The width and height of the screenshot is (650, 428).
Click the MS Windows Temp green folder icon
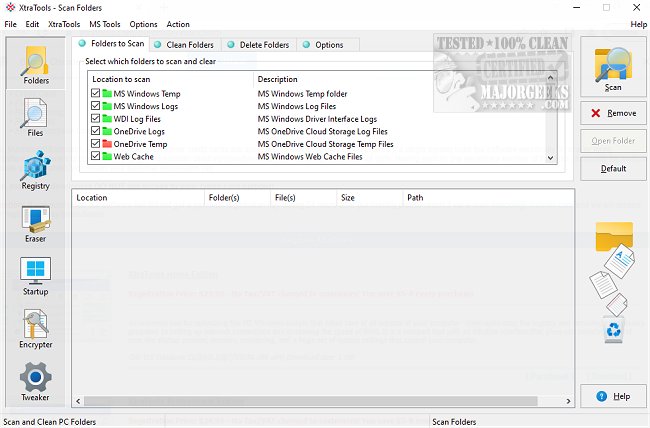point(107,93)
